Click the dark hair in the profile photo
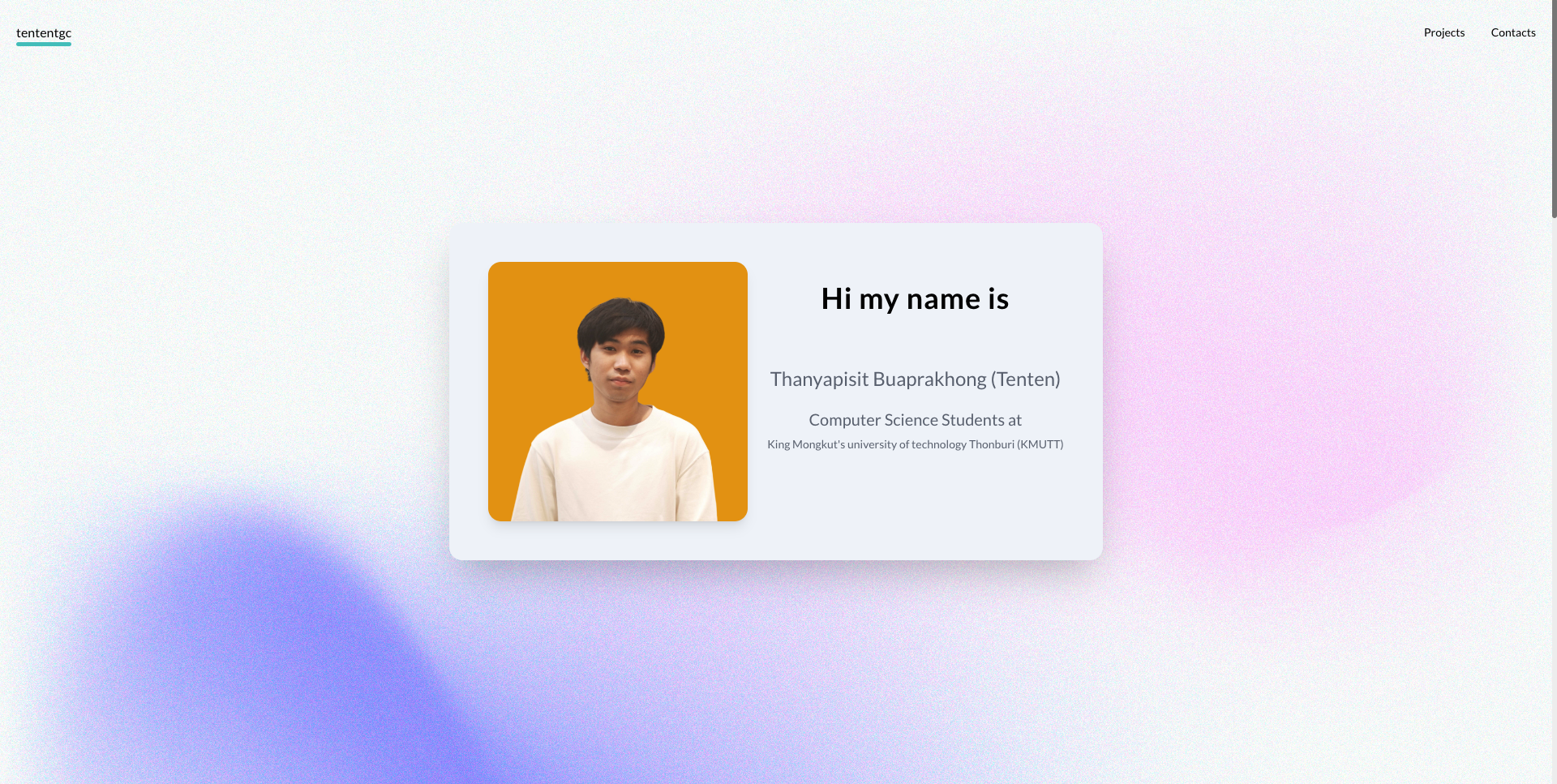Image resolution: width=1557 pixels, height=784 pixels. pyautogui.click(x=620, y=318)
